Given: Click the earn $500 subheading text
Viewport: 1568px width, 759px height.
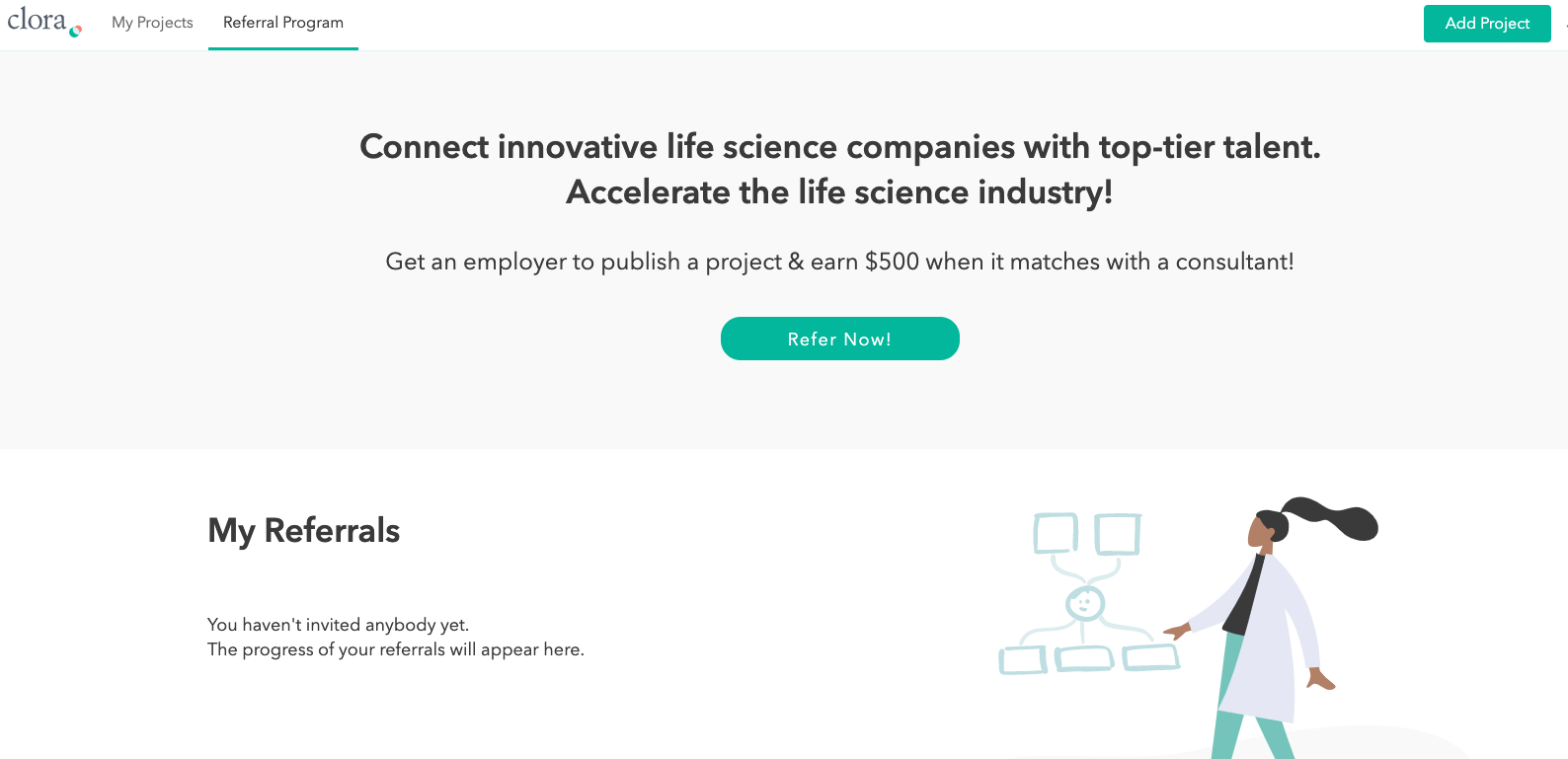Looking at the screenshot, I should (840, 262).
